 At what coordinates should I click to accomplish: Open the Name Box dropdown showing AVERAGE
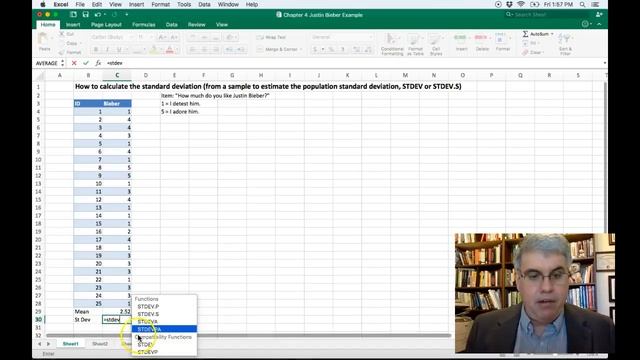62,63
